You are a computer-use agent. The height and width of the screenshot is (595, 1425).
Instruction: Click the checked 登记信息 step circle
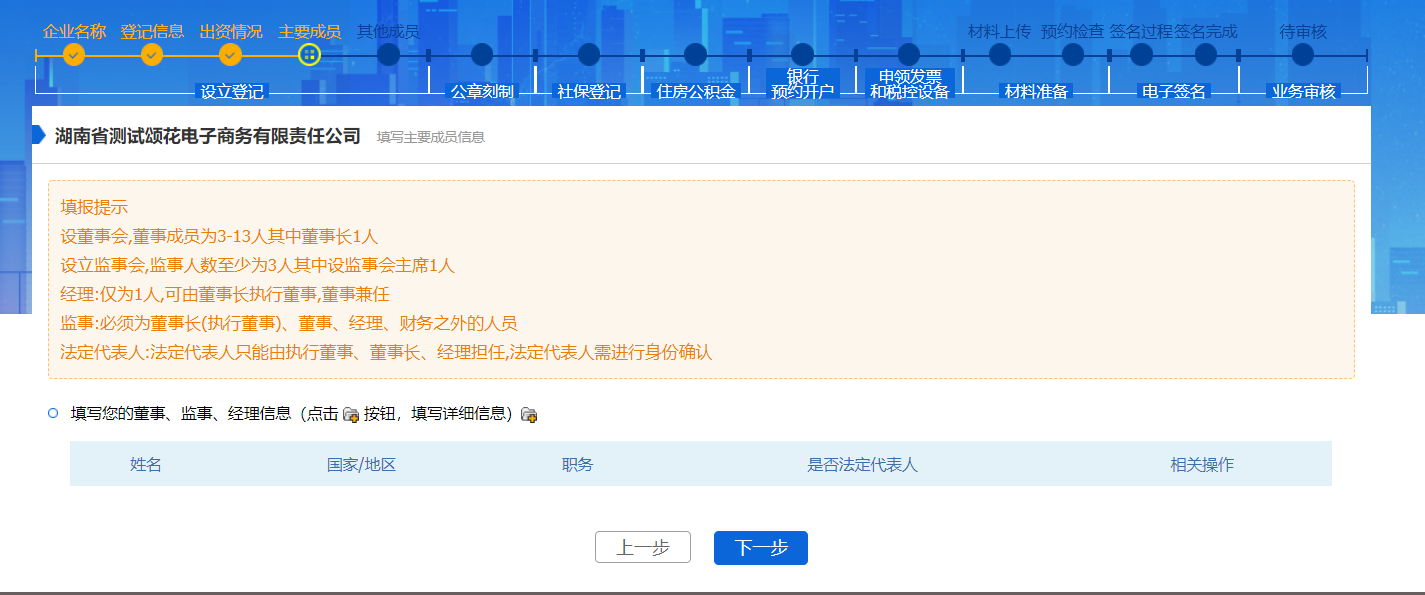coord(152,54)
